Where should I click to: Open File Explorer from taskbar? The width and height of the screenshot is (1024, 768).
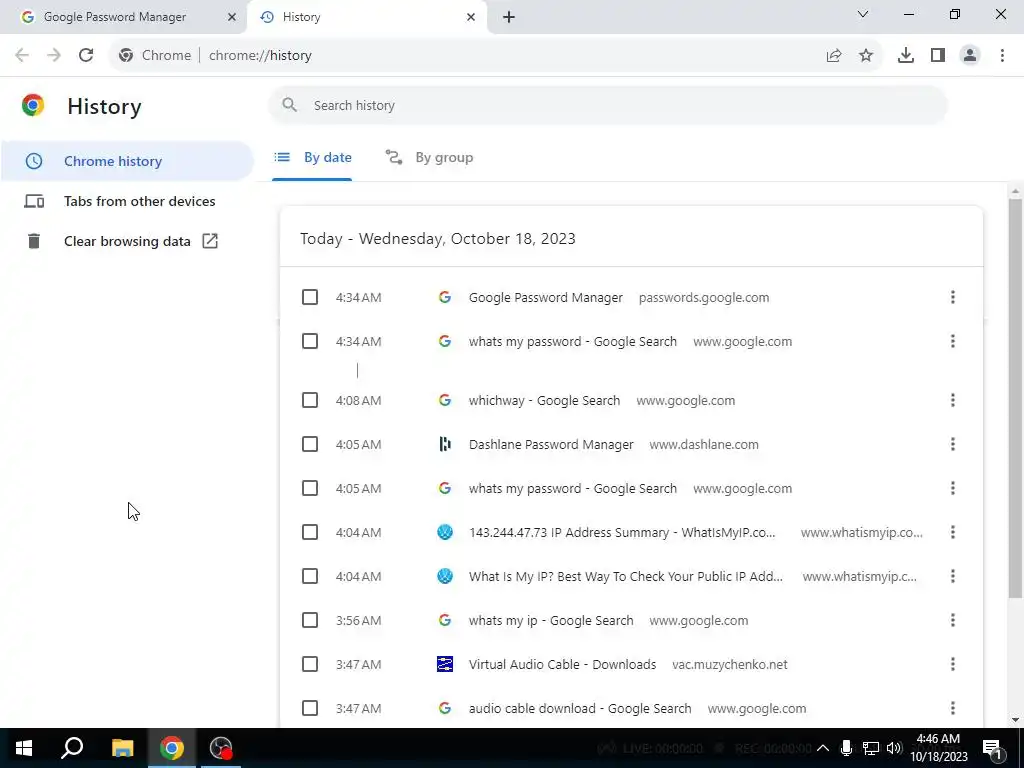point(122,748)
